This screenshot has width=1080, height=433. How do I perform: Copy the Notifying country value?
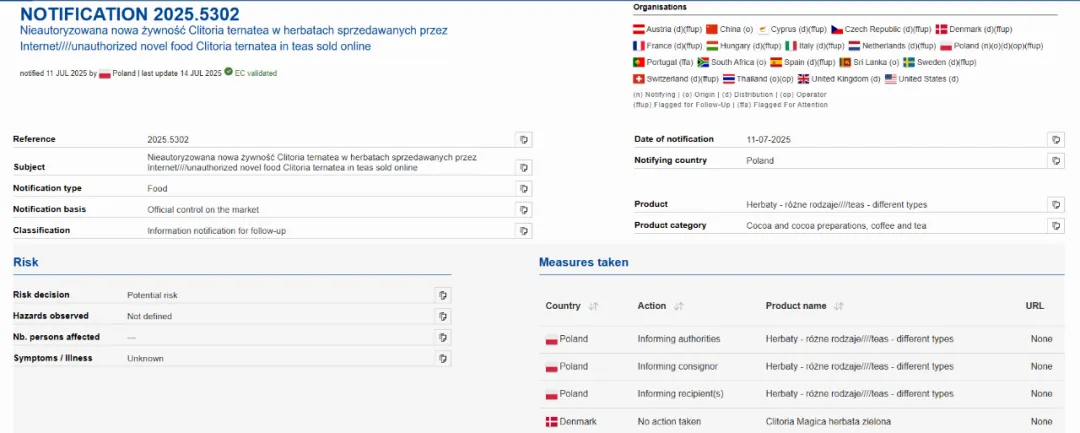(x=1056, y=160)
